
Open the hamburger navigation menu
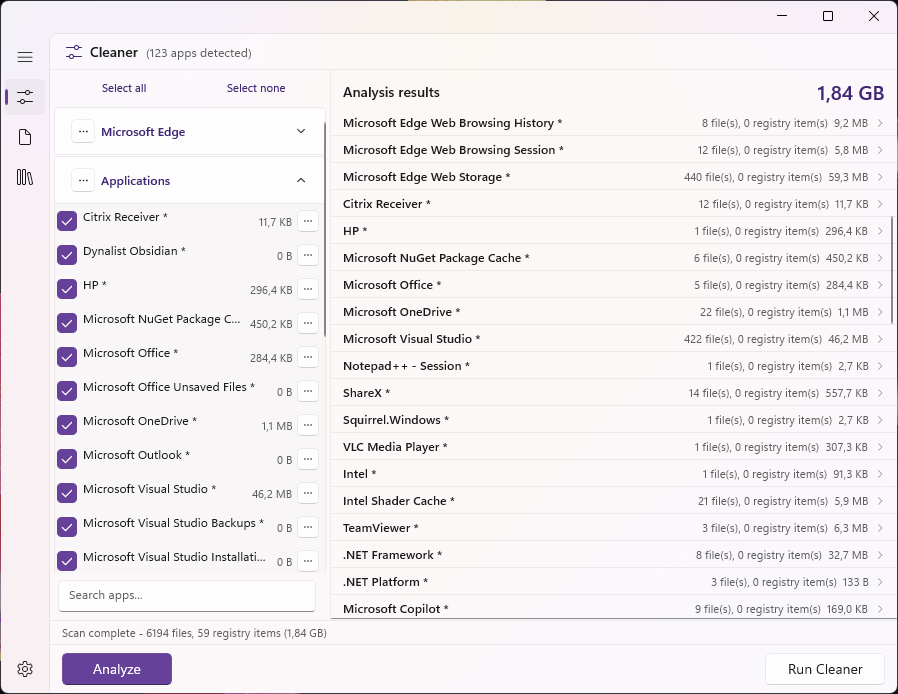pyautogui.click(x=25, y=57)
